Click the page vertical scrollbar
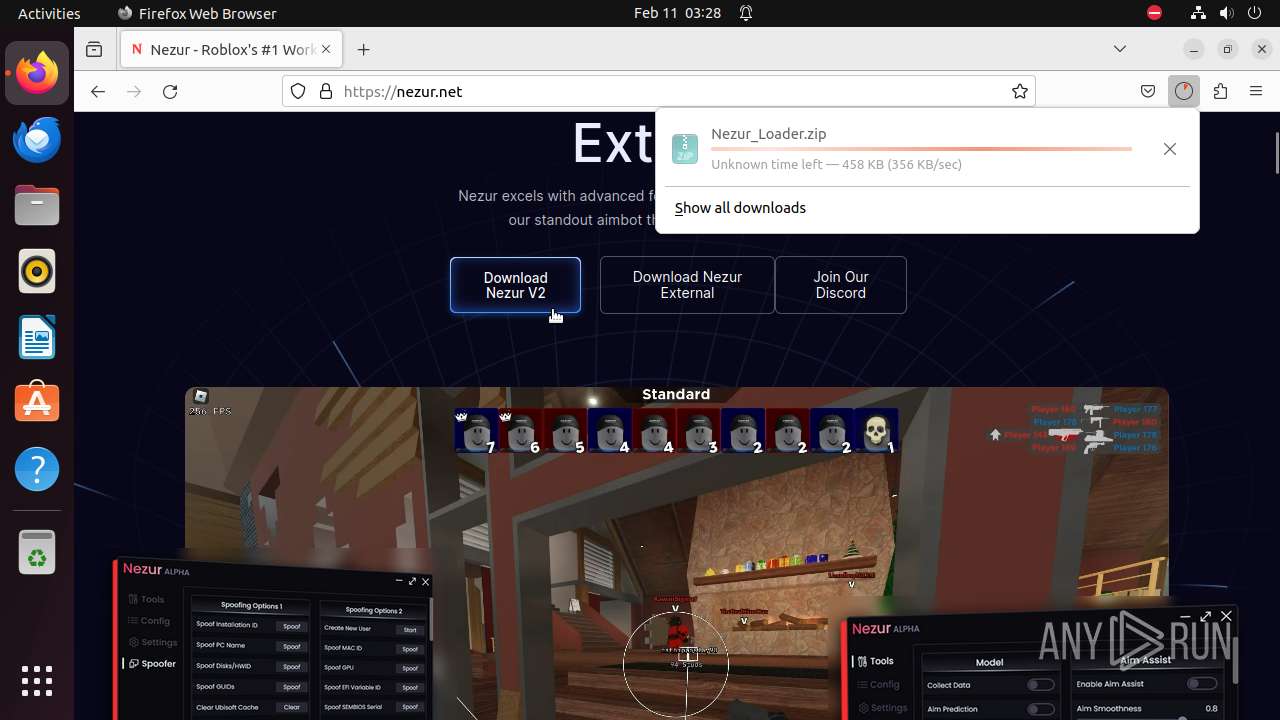 (x=1275, y=153)
